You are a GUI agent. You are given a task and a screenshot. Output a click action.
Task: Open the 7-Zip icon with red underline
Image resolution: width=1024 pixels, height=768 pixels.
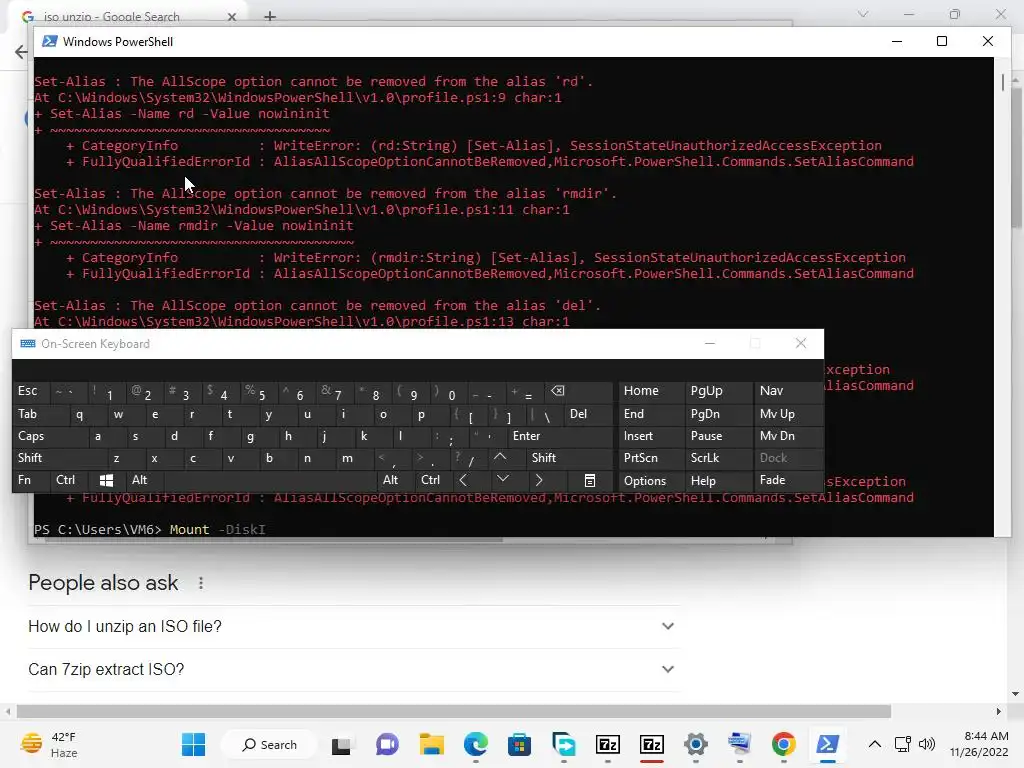(x=652, y=744)
